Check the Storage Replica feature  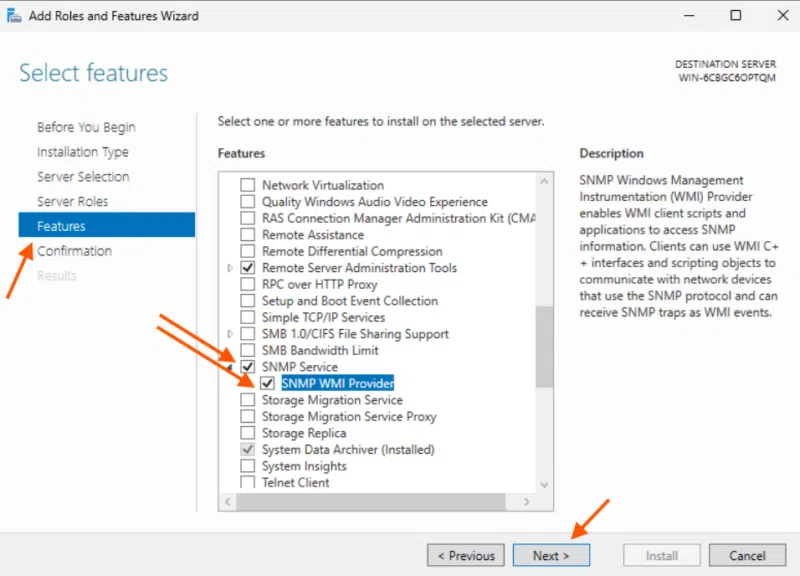(246, 433)
